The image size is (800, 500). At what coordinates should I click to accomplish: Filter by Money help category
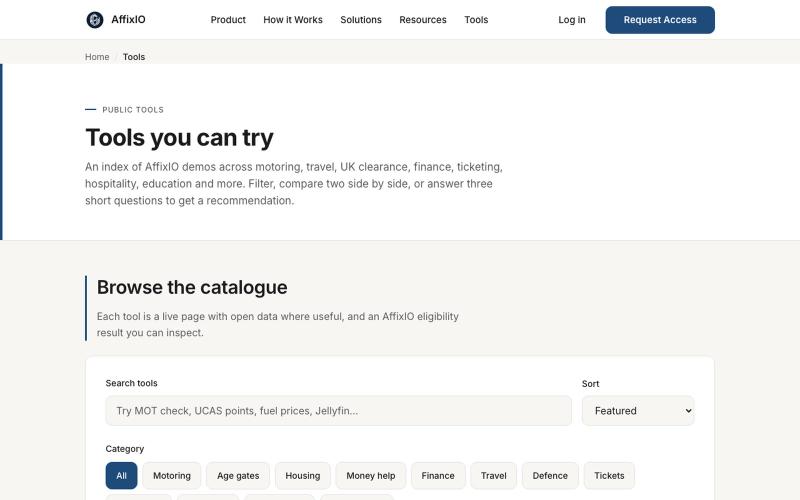point(371,476)
